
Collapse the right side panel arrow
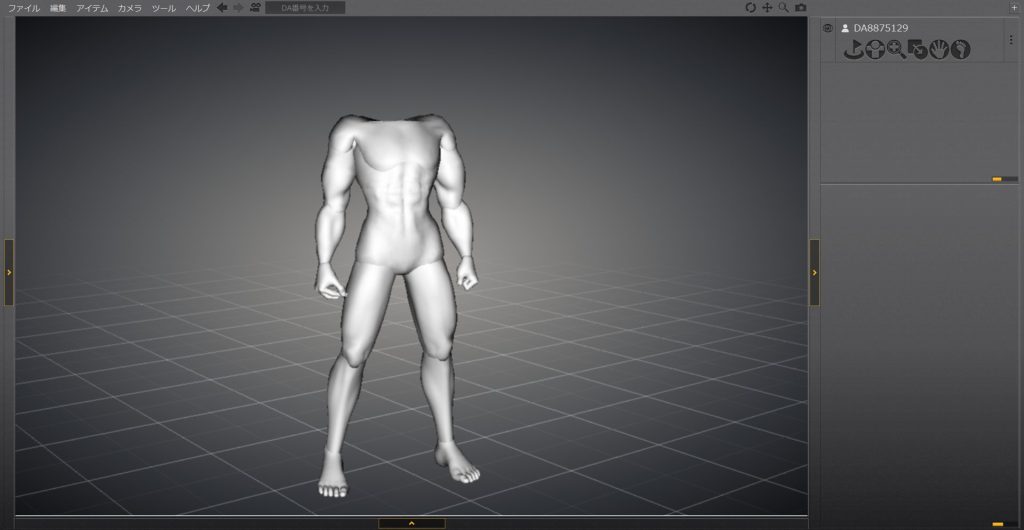pyautogui.click(x=814, y=272)
